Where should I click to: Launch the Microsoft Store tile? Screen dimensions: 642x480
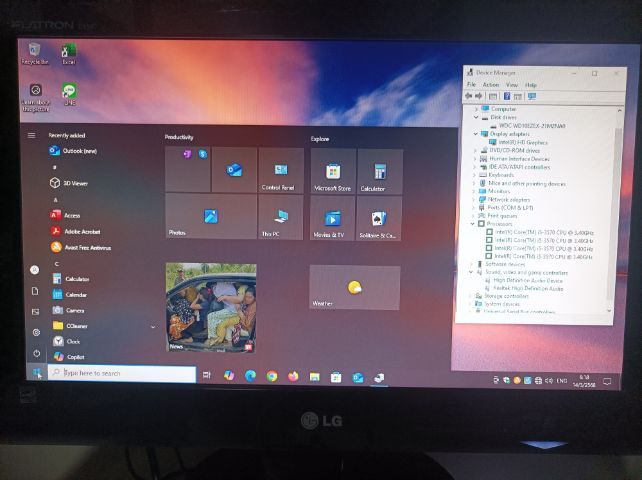(x=332, y=171)
